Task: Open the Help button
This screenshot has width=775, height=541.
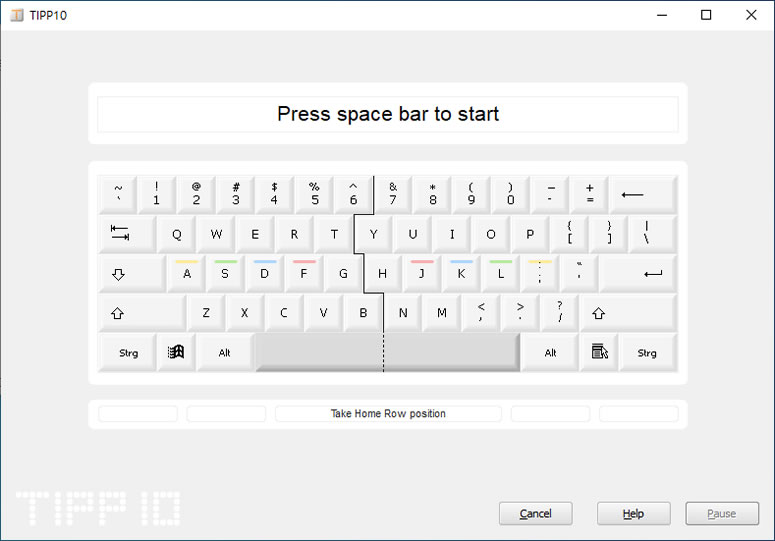Action: pos(633,513)
